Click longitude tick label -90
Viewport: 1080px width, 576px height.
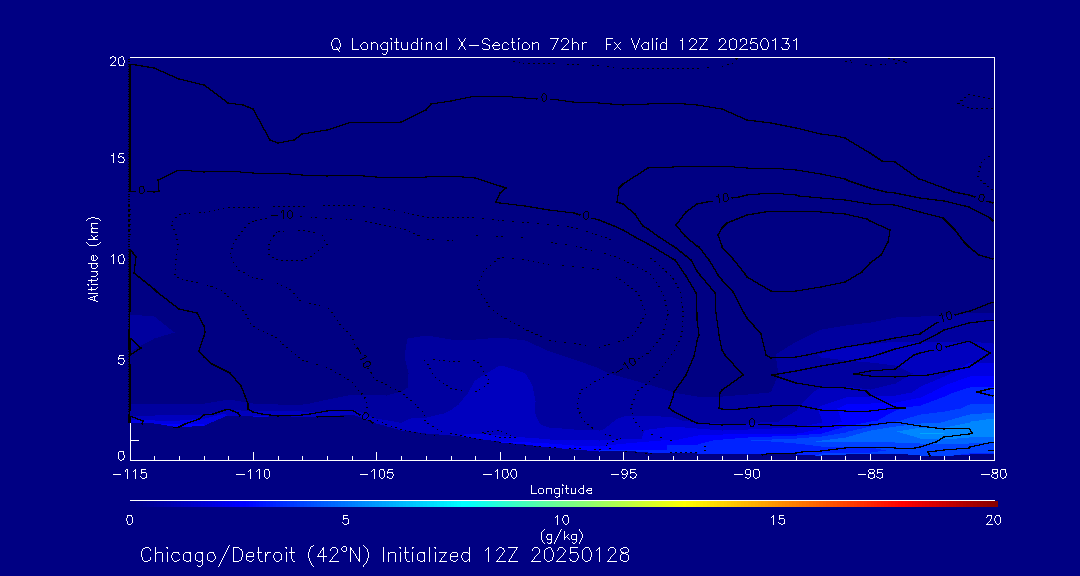[x=747, y=475]
